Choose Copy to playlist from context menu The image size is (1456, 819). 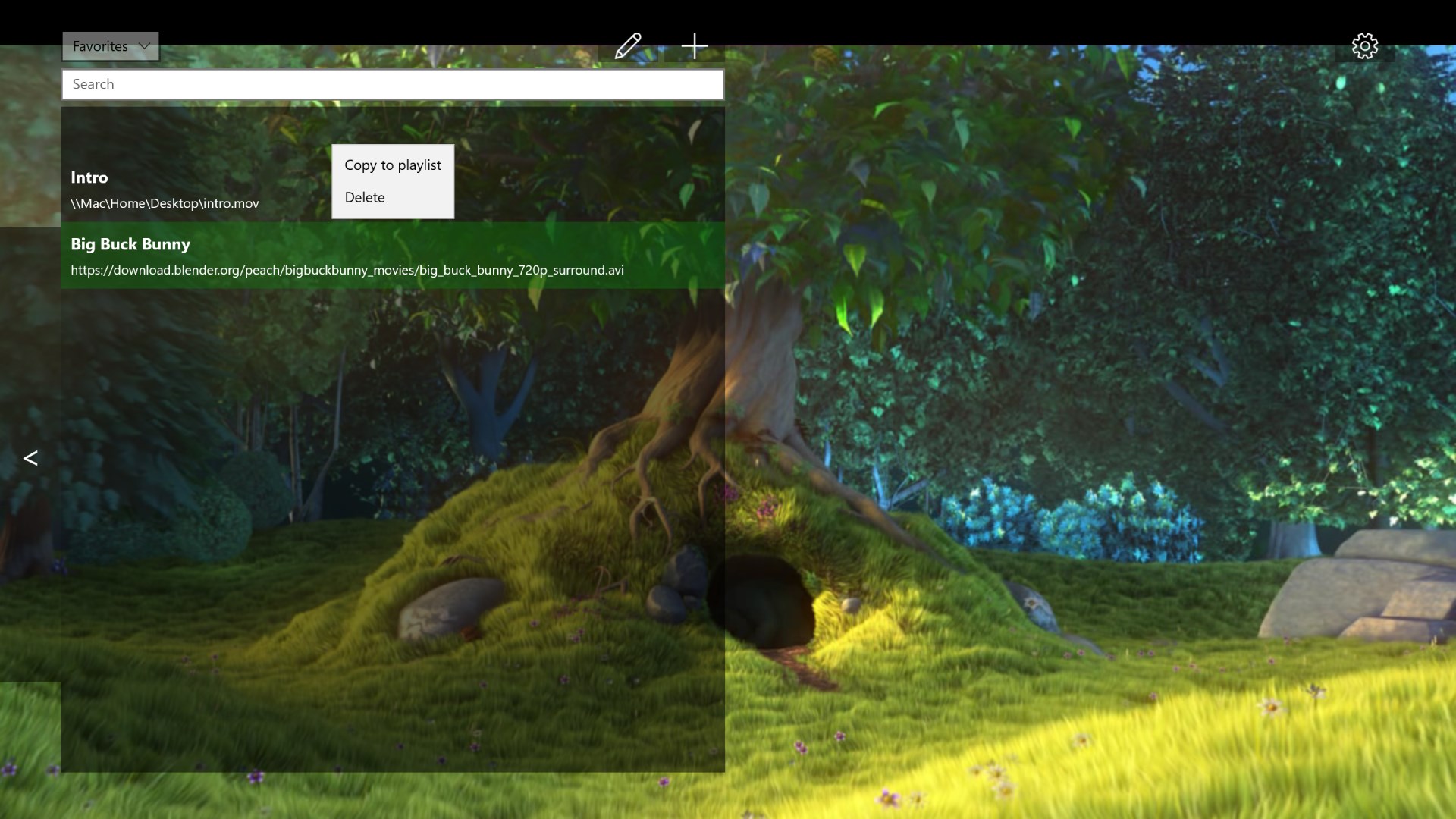point(392,165)
